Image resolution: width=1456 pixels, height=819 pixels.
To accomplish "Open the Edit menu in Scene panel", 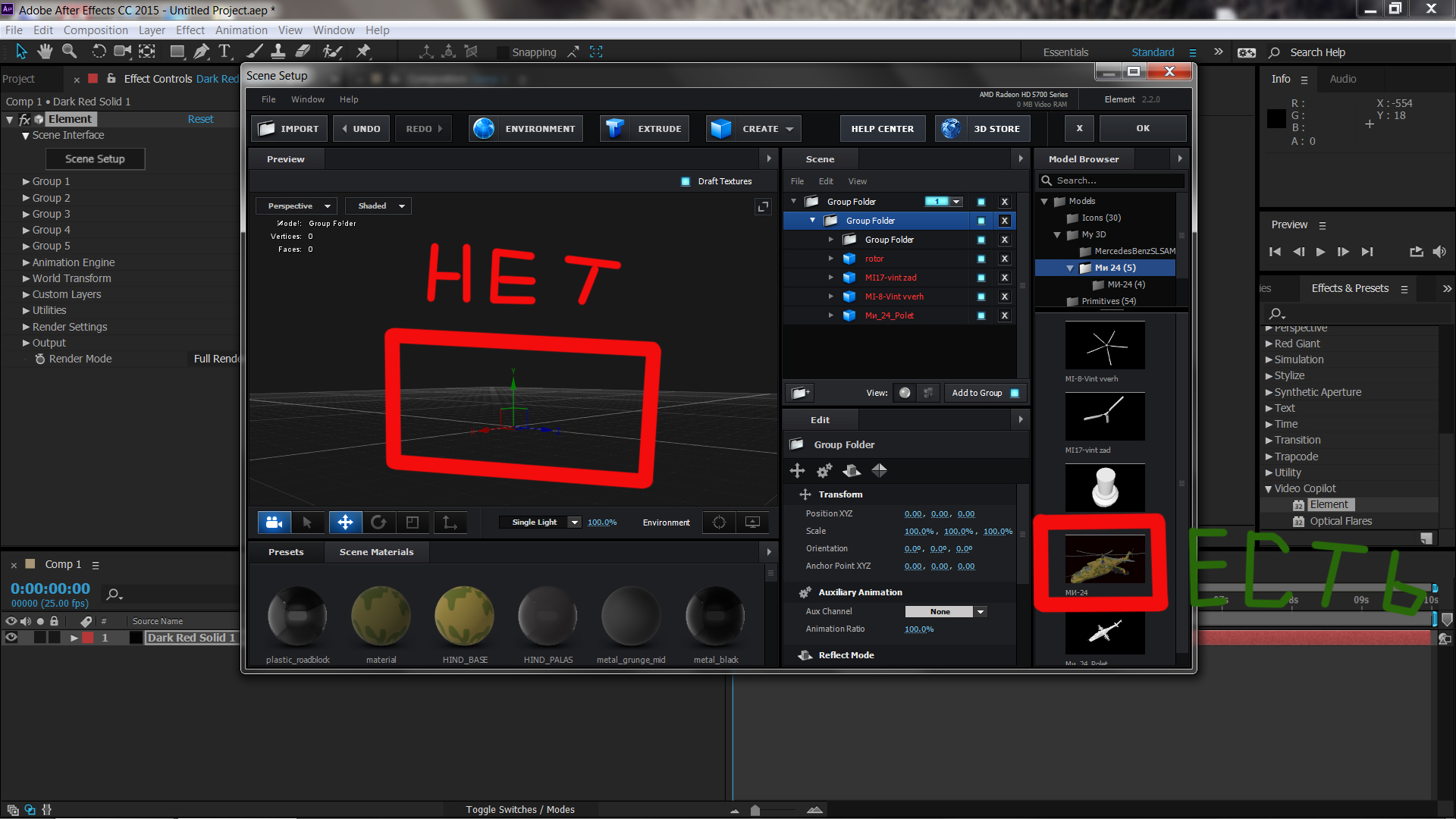I will pos(826,181).
